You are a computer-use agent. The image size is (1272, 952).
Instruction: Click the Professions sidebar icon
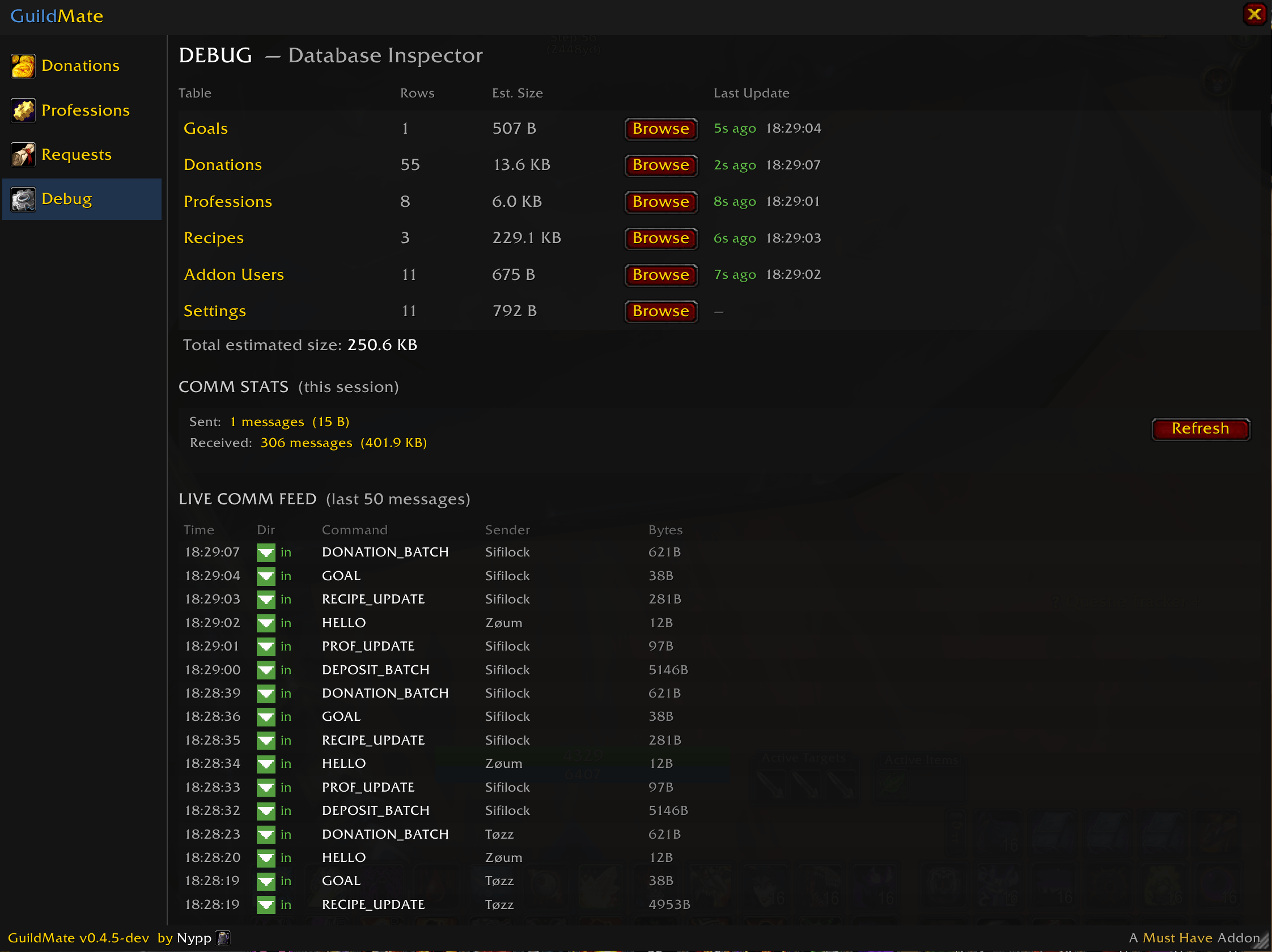point(23,110)
